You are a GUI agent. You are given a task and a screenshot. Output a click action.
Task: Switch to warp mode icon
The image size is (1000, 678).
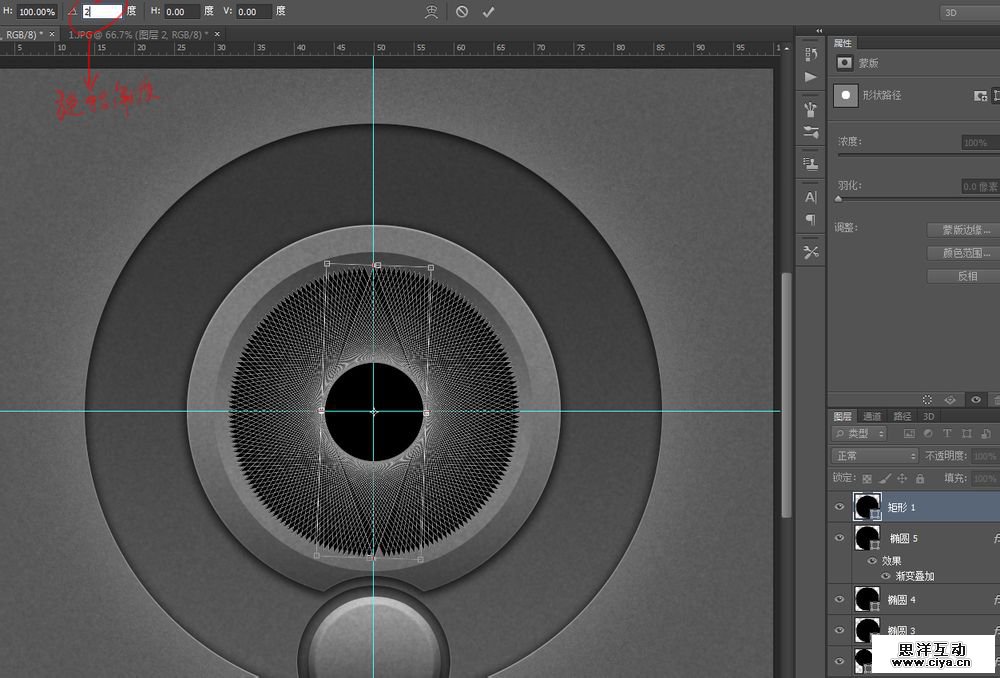(x=430, y=12)
